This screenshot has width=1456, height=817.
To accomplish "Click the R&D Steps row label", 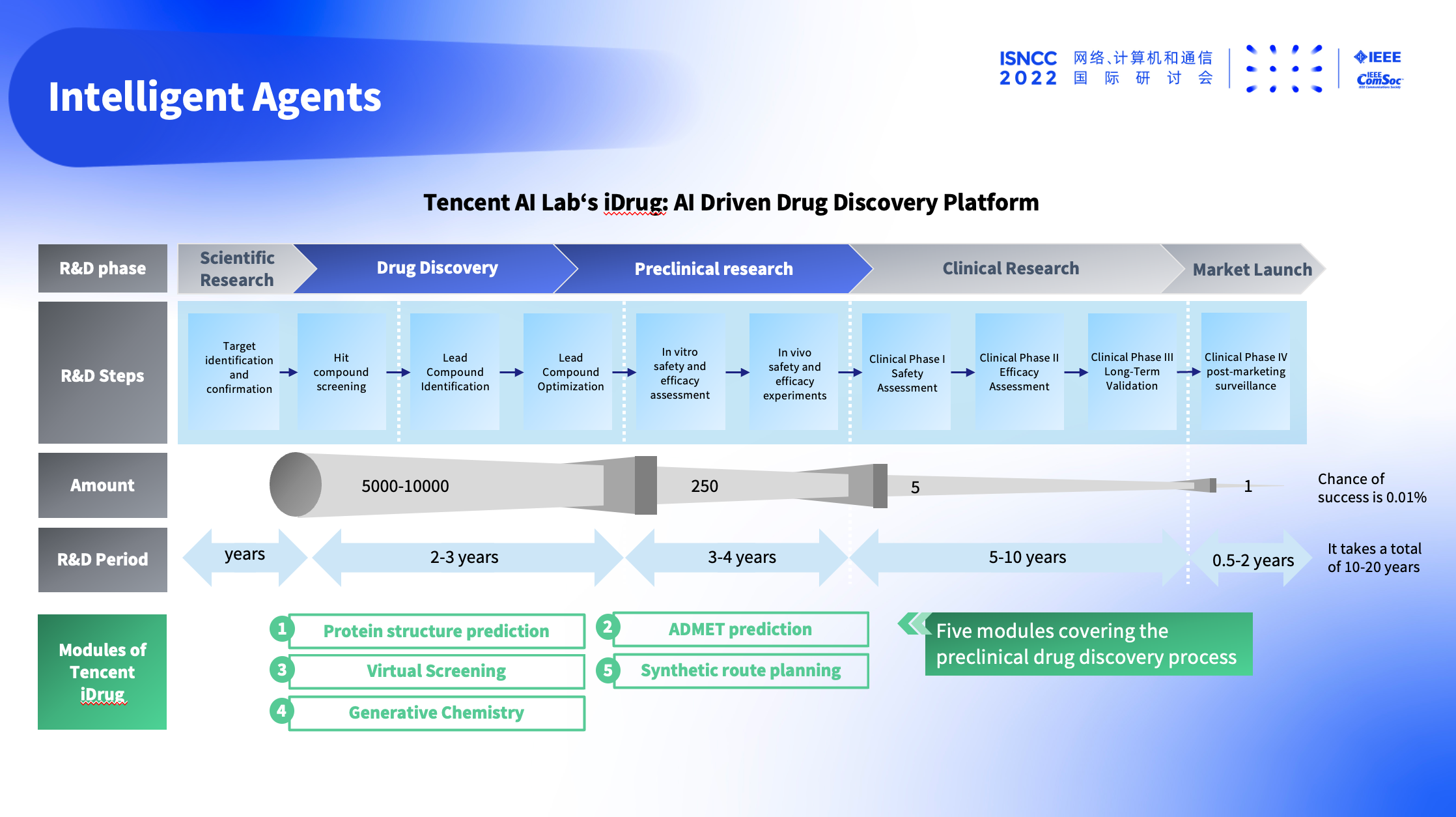I will point(103,373).
